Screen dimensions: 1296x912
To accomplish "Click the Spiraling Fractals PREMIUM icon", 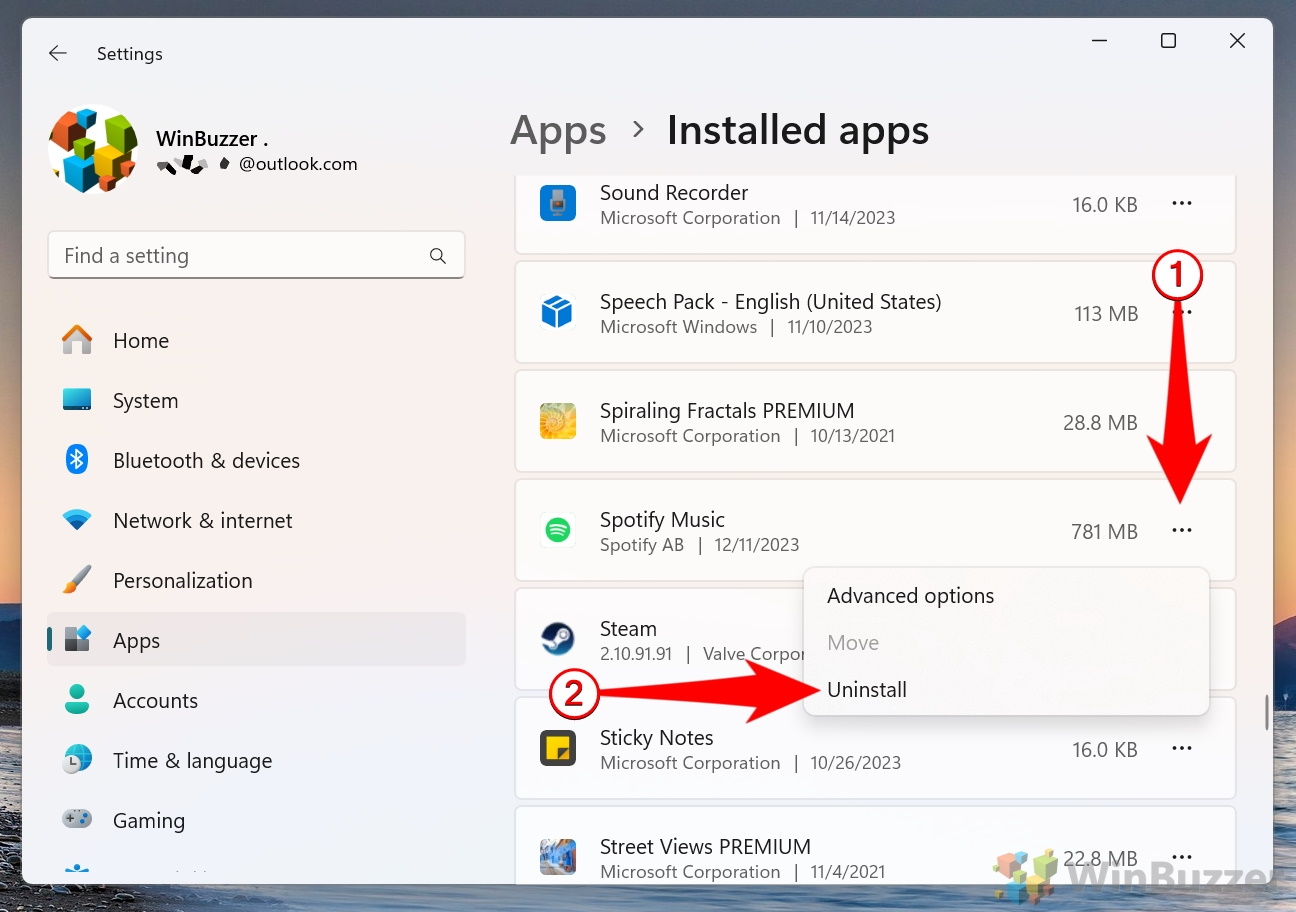I will pos(558,422).
